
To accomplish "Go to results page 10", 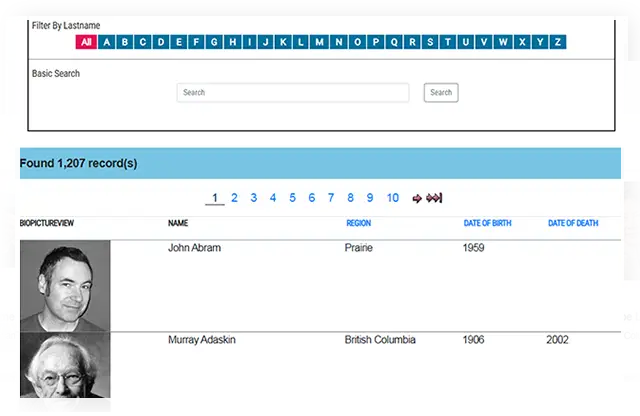I will 393,198.
